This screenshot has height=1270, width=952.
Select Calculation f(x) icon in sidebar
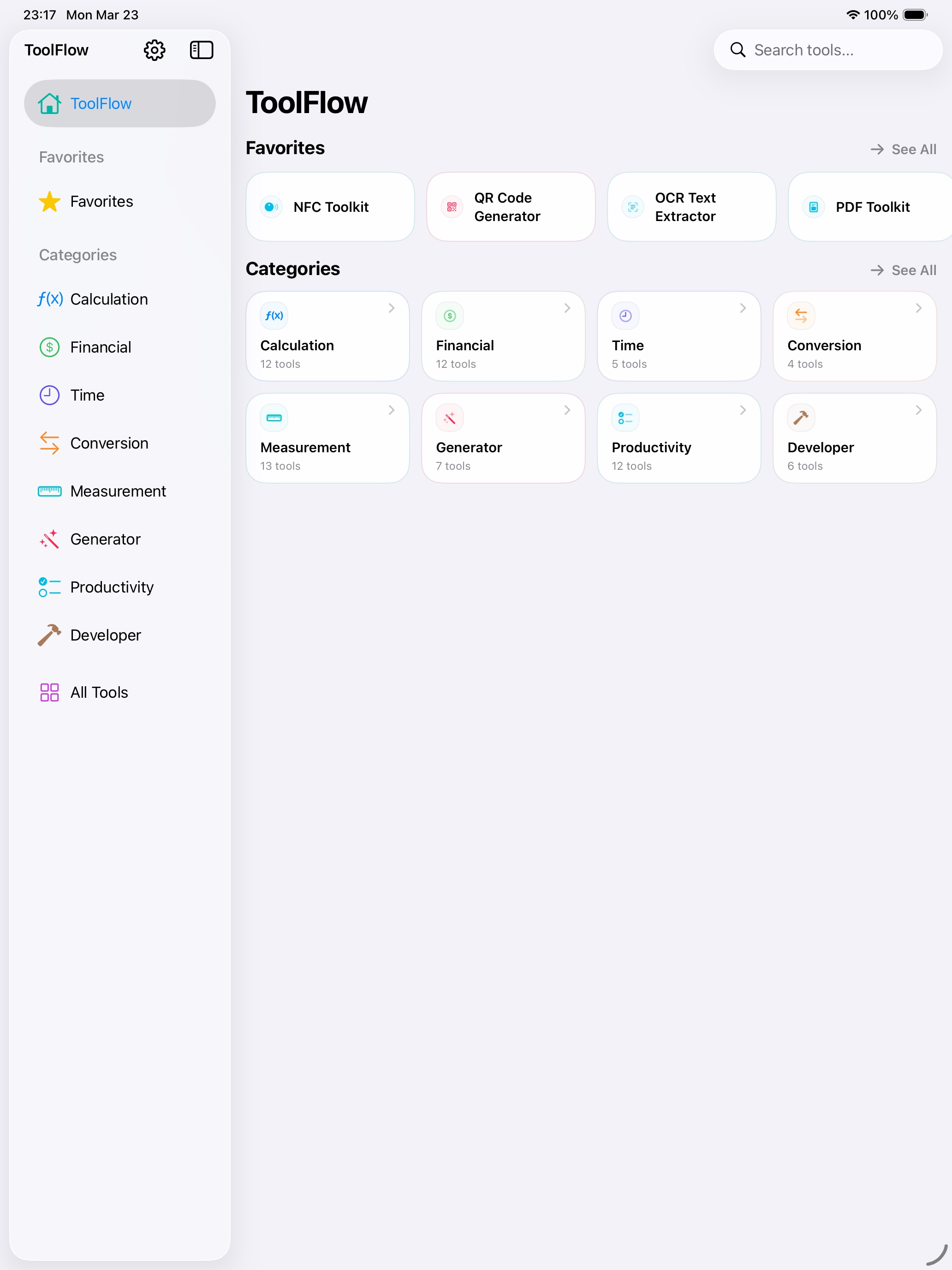point(50,299)
